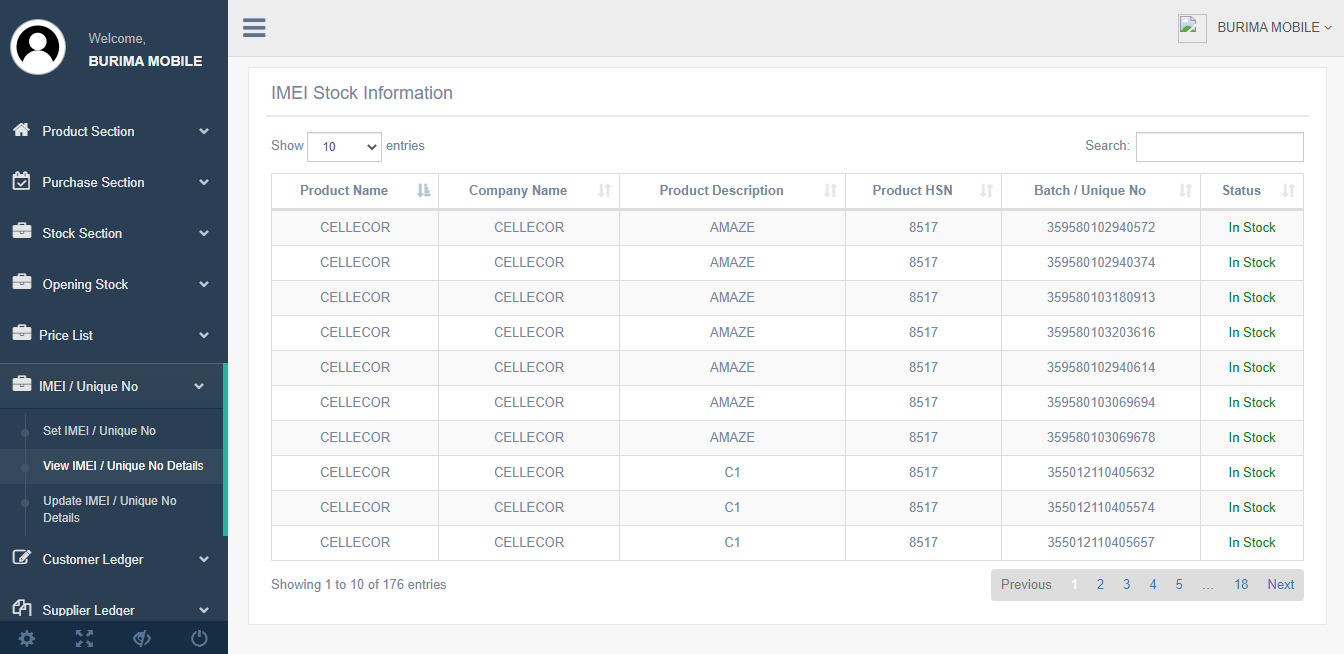This screenshot has width=1344, height=654.
Task: Expand the Purchase Section chevron
Action: coord(203,182)
